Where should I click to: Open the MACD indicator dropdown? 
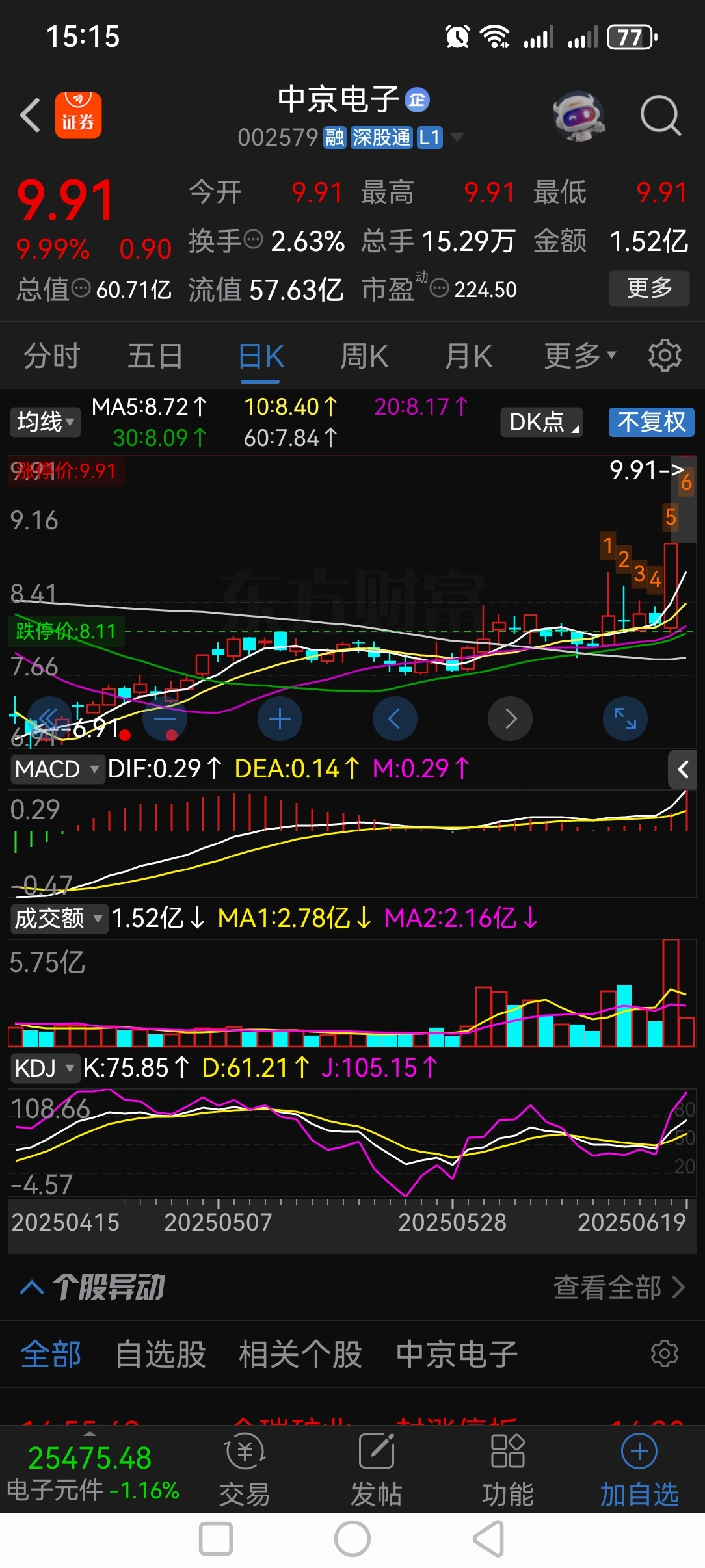[57, 769]
